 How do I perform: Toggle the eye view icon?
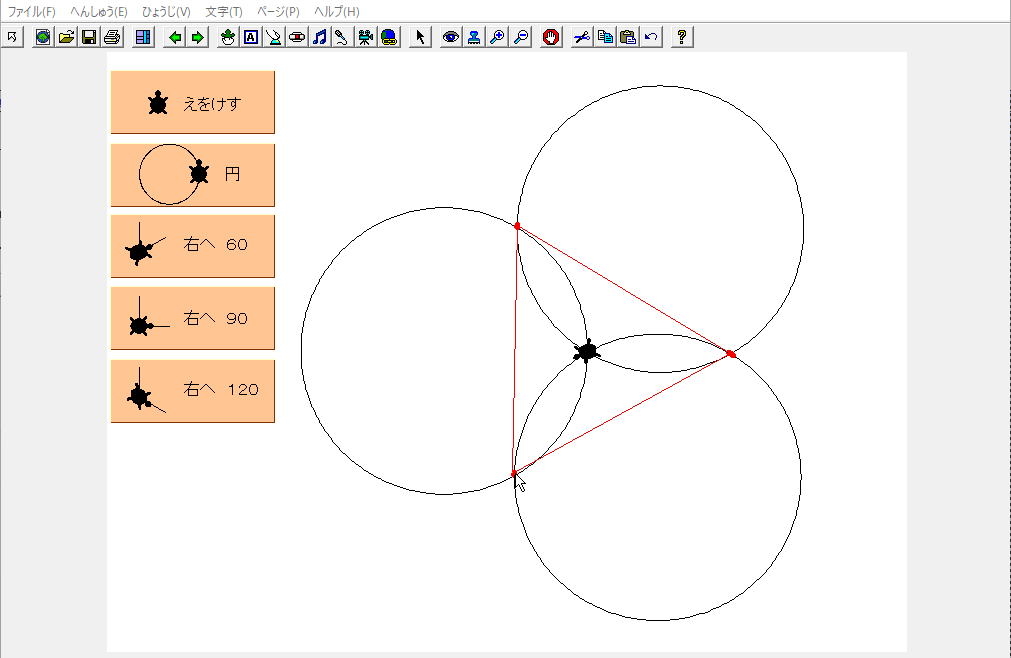(451, 37)
